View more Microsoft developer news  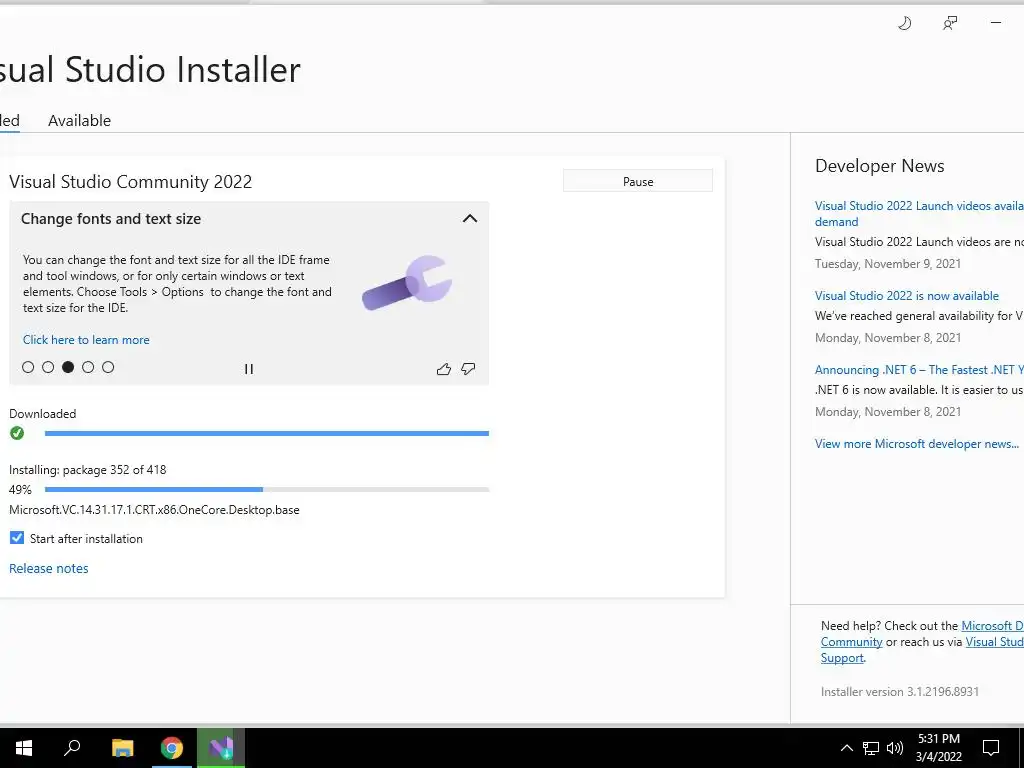(x=917, y=443)
